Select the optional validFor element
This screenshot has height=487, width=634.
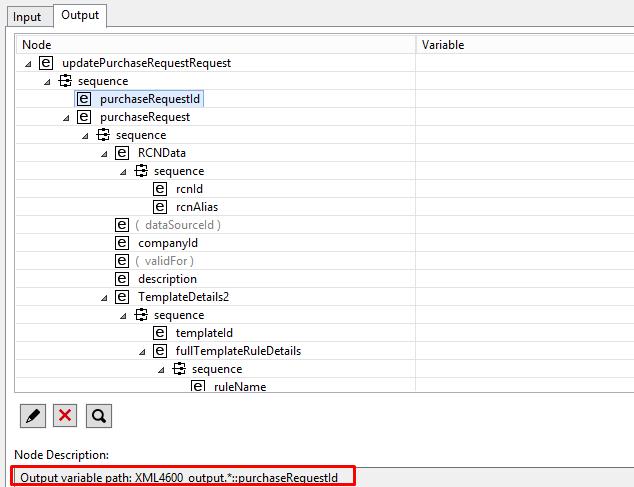[165, 261]
